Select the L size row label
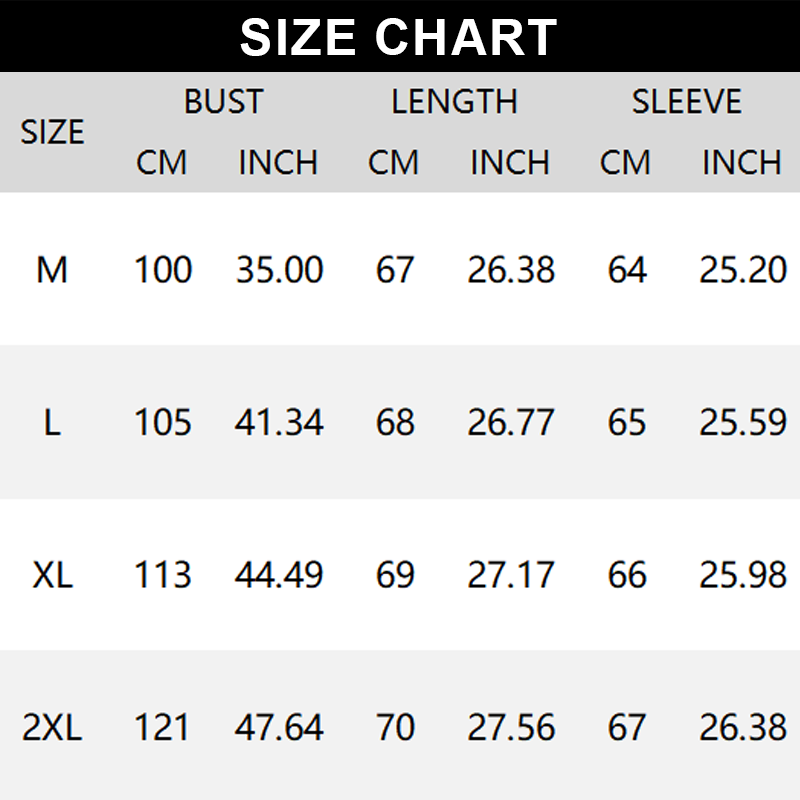This screenshot has width=800, height=800. 52,423
